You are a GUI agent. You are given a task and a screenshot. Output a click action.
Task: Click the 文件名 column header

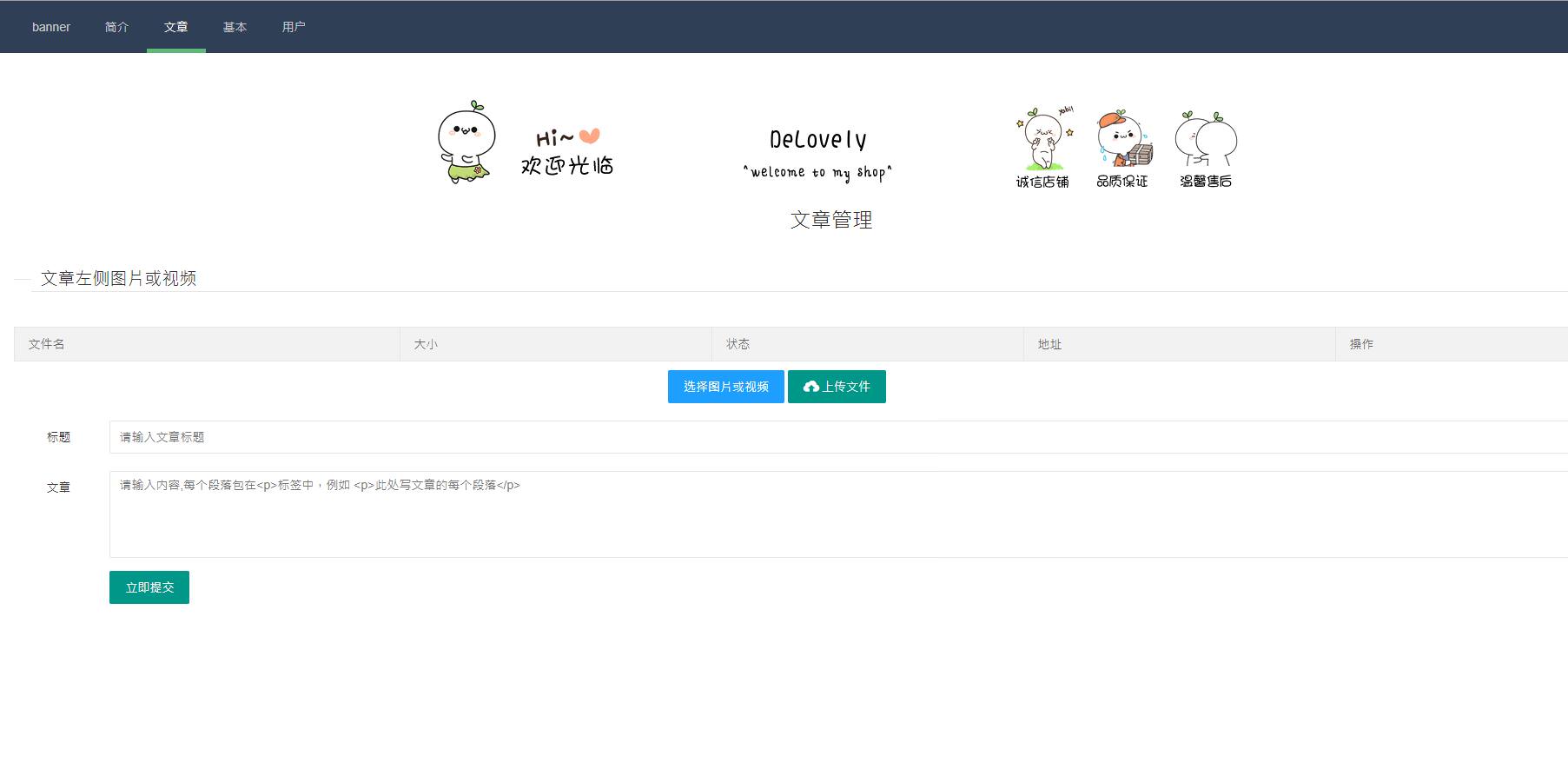pos(207,344)
